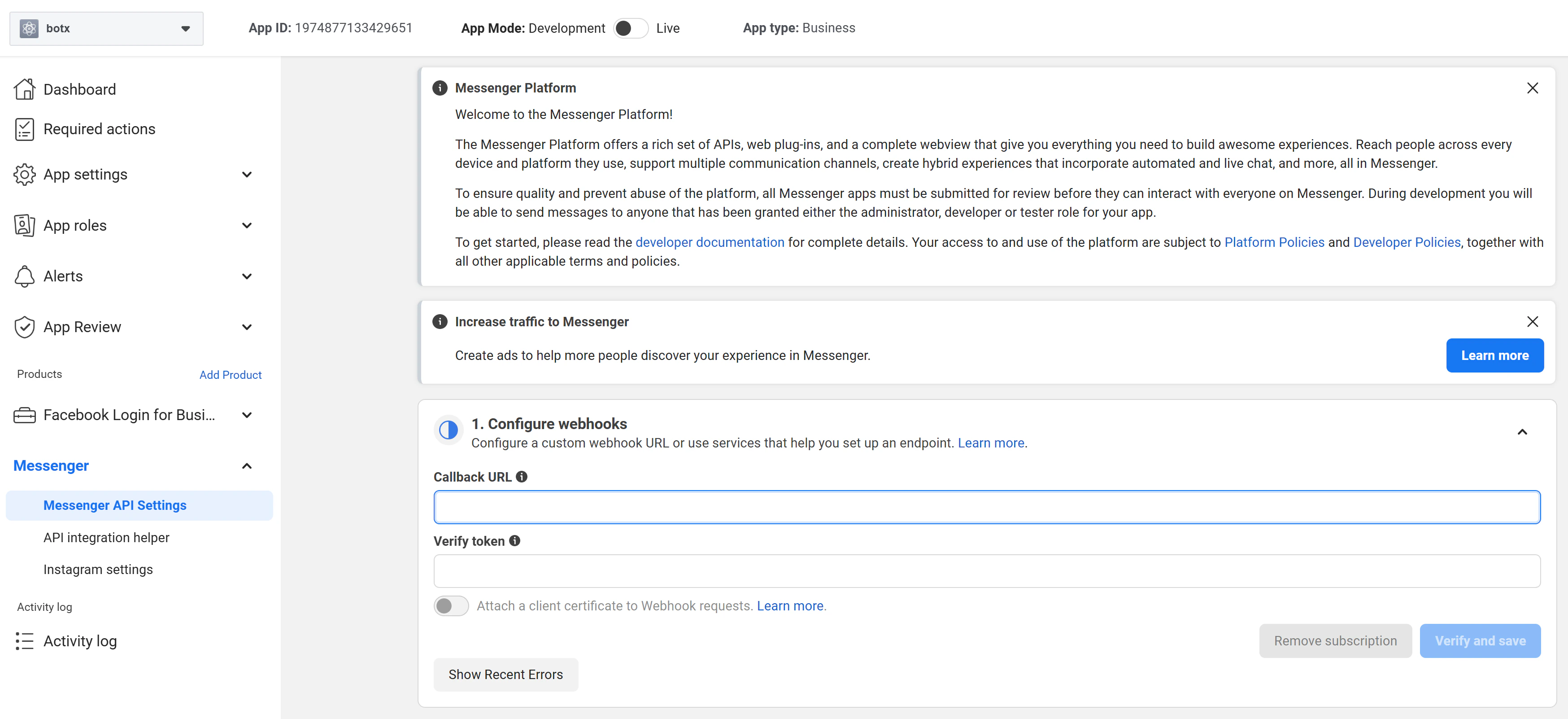This screenshot has width=1568, height=719.
Task: Expand Facebook Login for Business menu
Action: coord(247,416)
